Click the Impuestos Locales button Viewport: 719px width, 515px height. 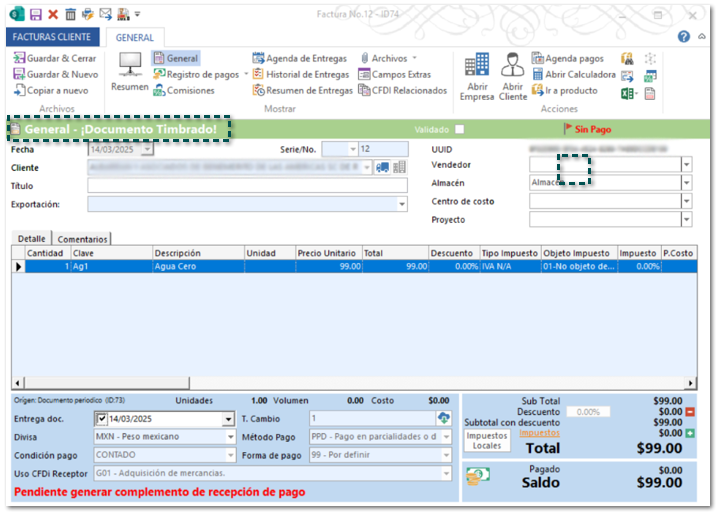point(487,441)
